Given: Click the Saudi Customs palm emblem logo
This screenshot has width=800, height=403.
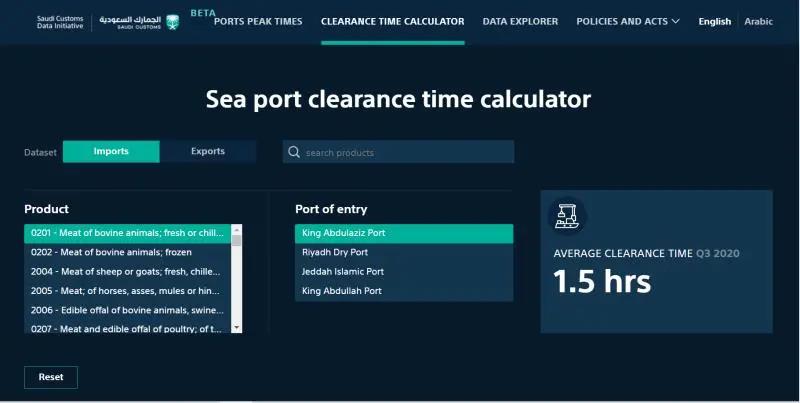Looking at the screenshot, I should 173,22.
